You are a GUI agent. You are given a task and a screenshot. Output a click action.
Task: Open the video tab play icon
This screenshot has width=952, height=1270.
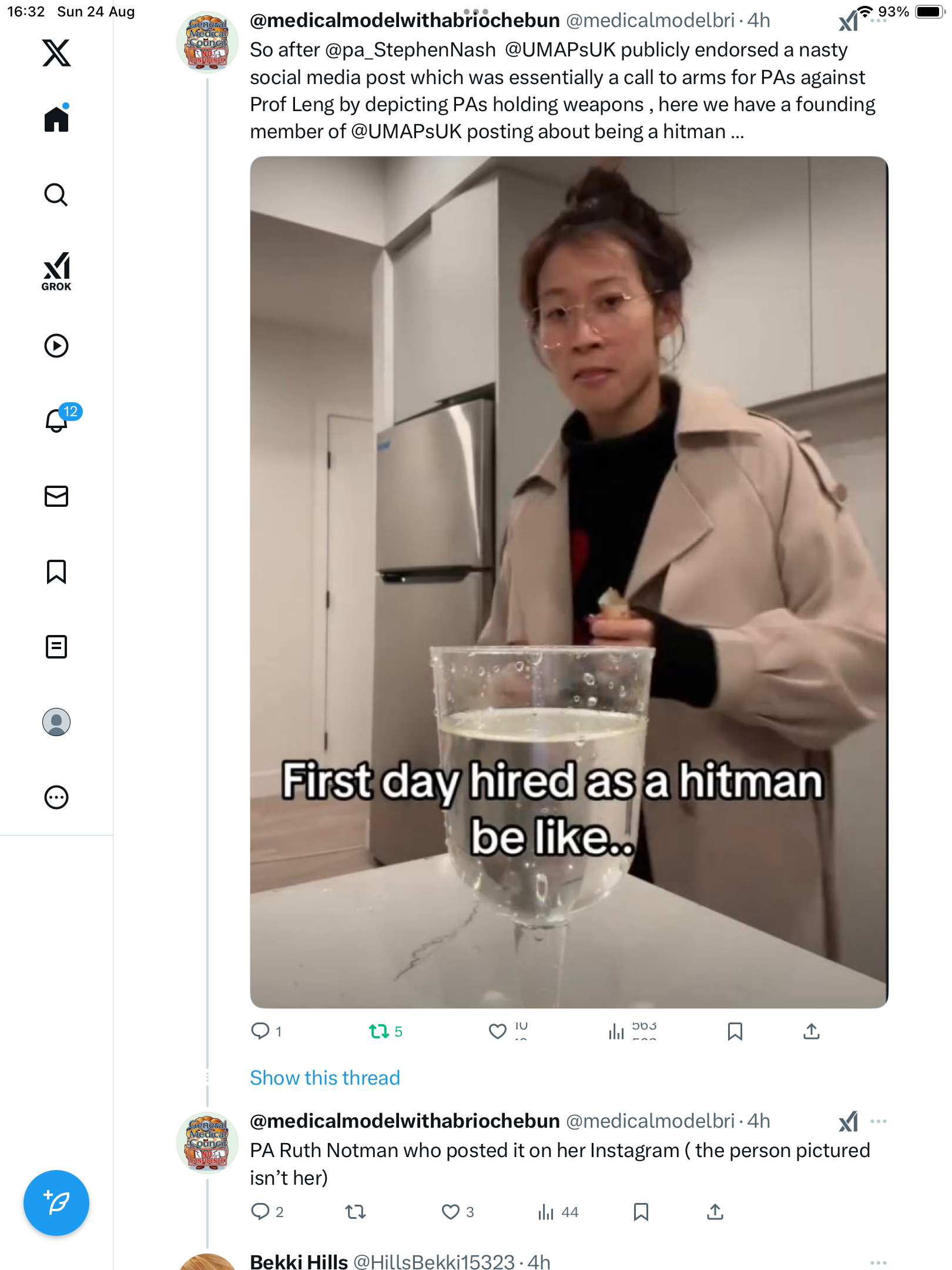56,346
